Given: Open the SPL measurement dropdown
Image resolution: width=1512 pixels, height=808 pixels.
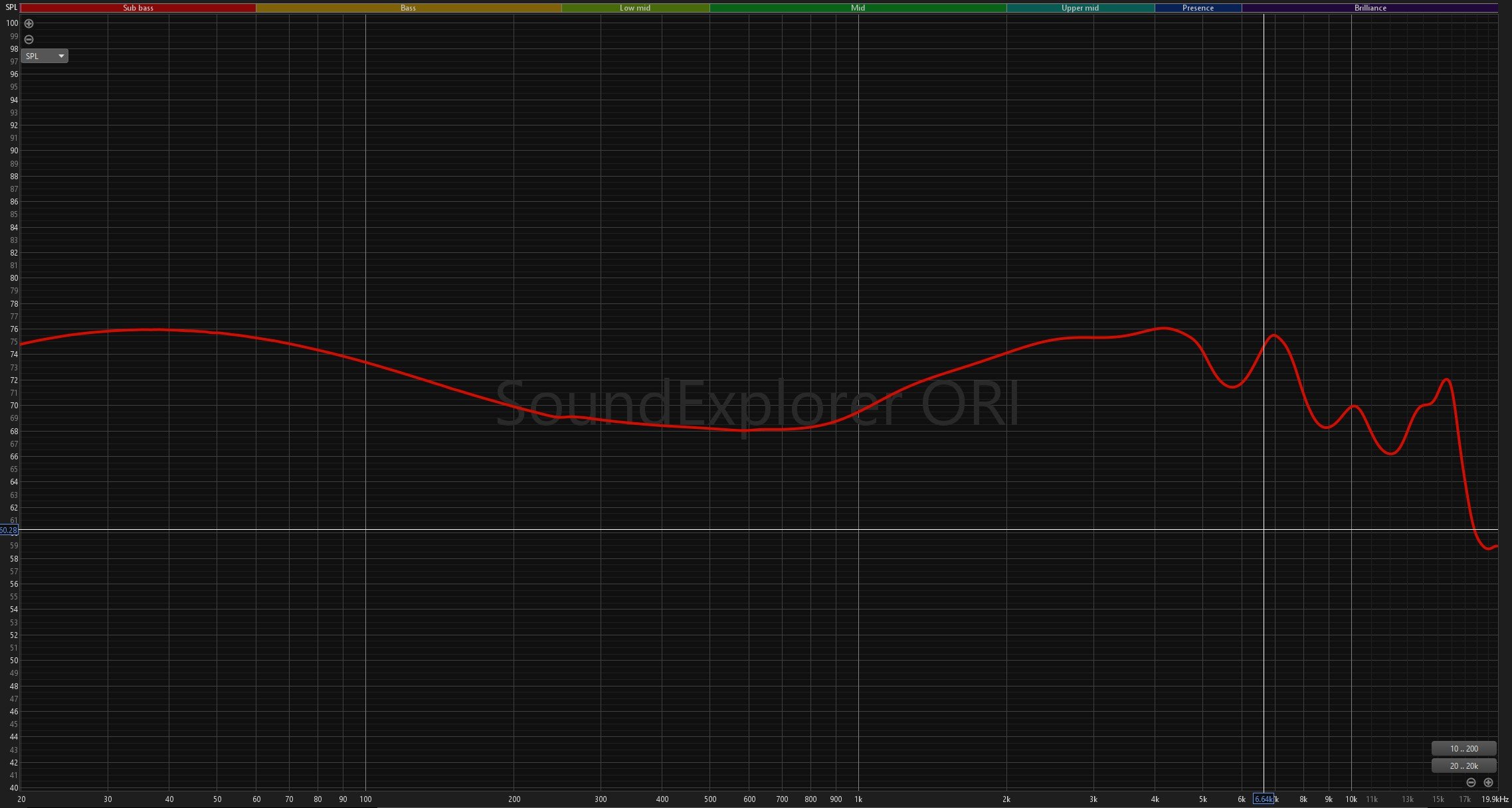Looking at the screenshot, I should (44, 56).
